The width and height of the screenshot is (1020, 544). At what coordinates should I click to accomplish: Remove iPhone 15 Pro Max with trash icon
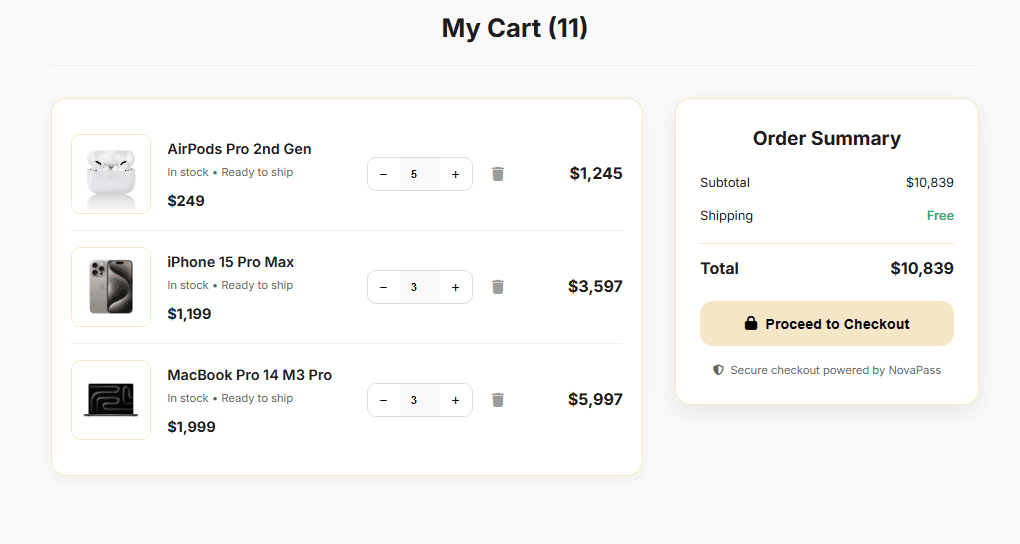498,287
